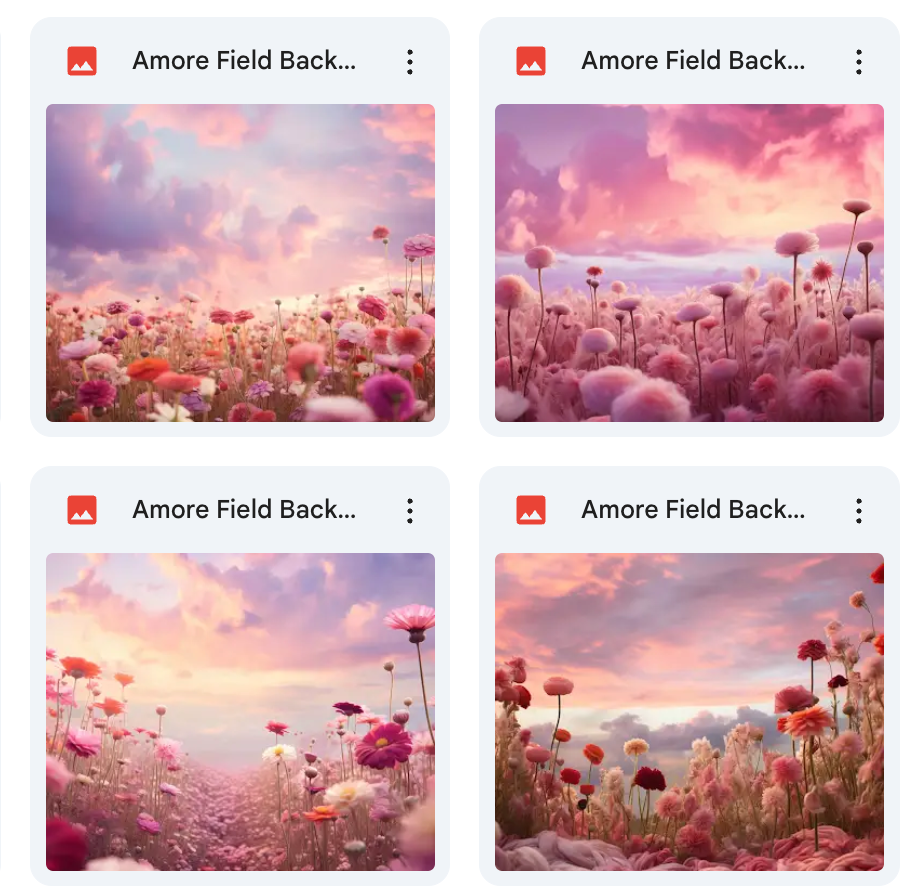This screenshot has height=886, width=908.
Task: Click the orange flower in the bottom-right thumbnail
Action: [x=807, y=721]
